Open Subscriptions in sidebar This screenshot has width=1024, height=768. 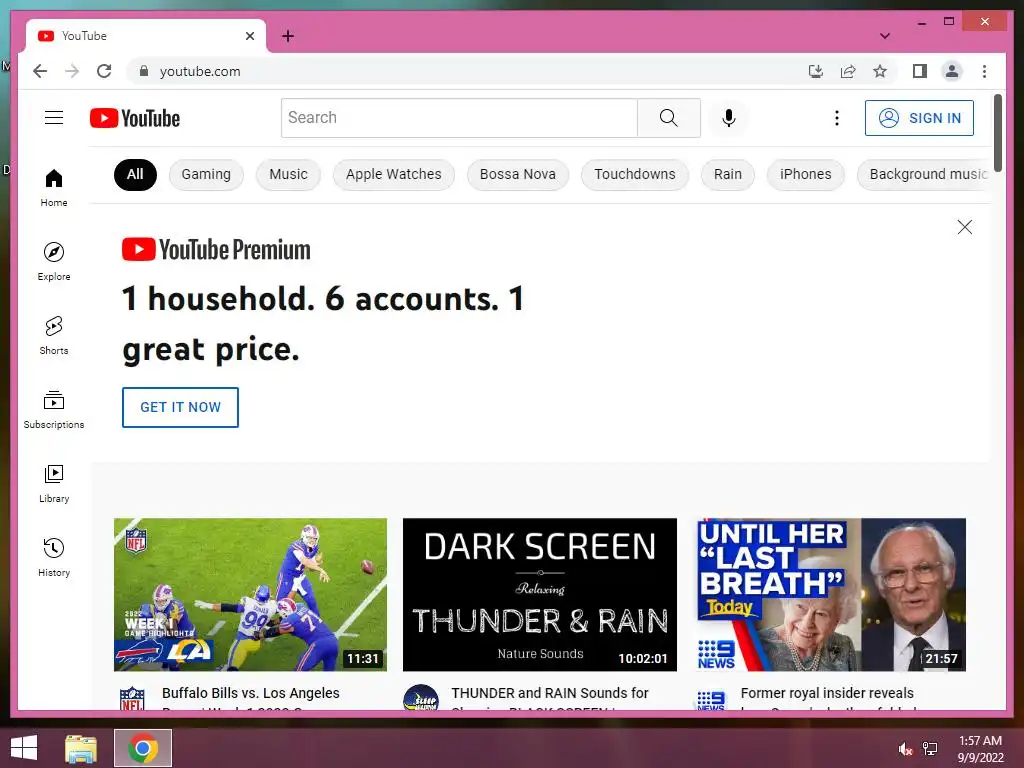pyautogui.click(x=54, y=409)
